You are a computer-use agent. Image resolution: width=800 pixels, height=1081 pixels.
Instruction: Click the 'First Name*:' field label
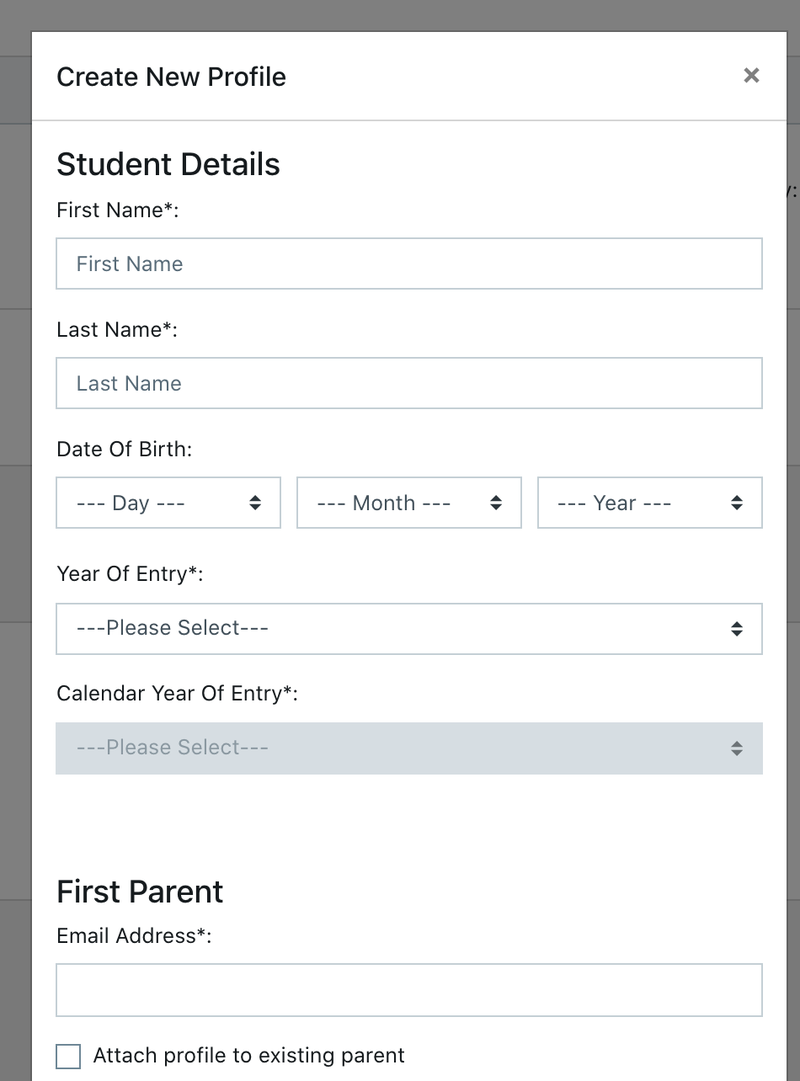point(117,210)
